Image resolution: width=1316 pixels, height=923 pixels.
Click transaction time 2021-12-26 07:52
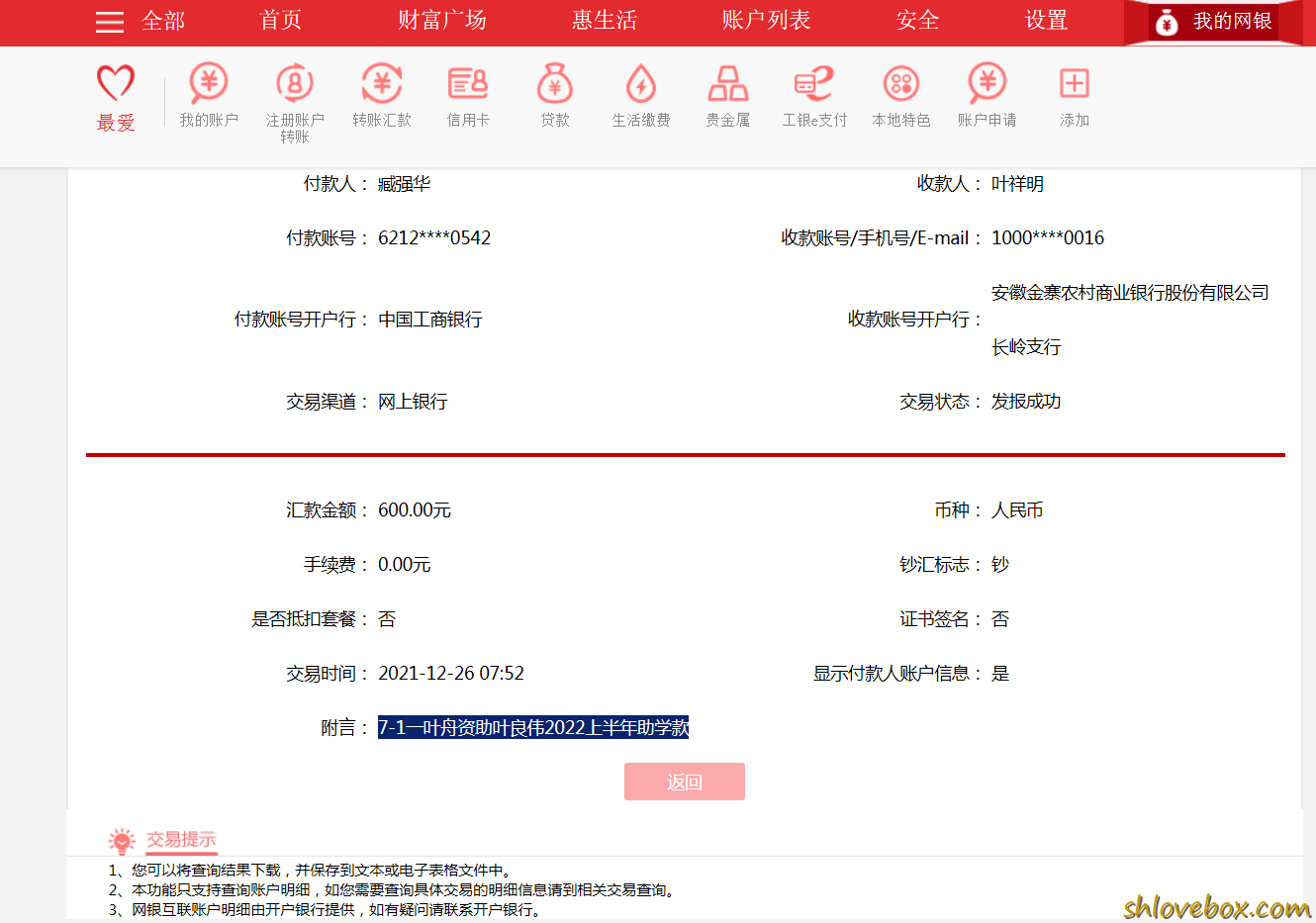click(x=451, y=674)
